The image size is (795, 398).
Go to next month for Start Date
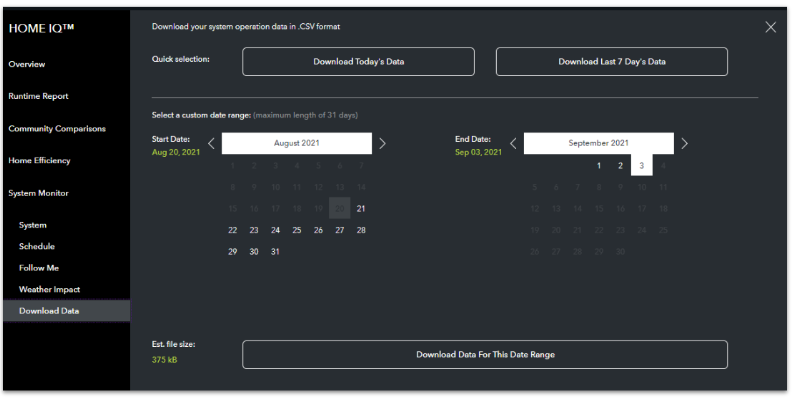[382, 143]
